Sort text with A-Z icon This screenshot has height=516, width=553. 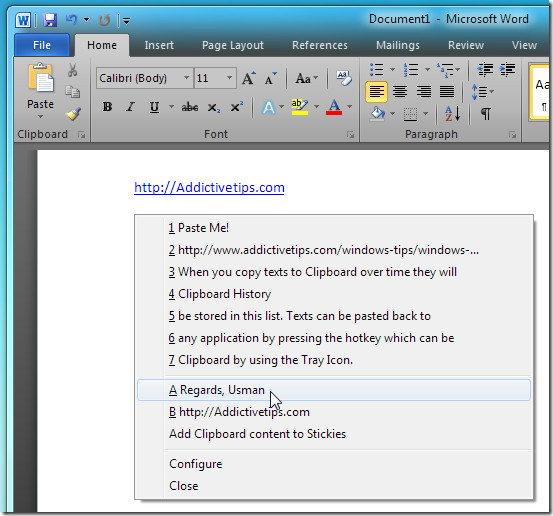tap(452, 114)
